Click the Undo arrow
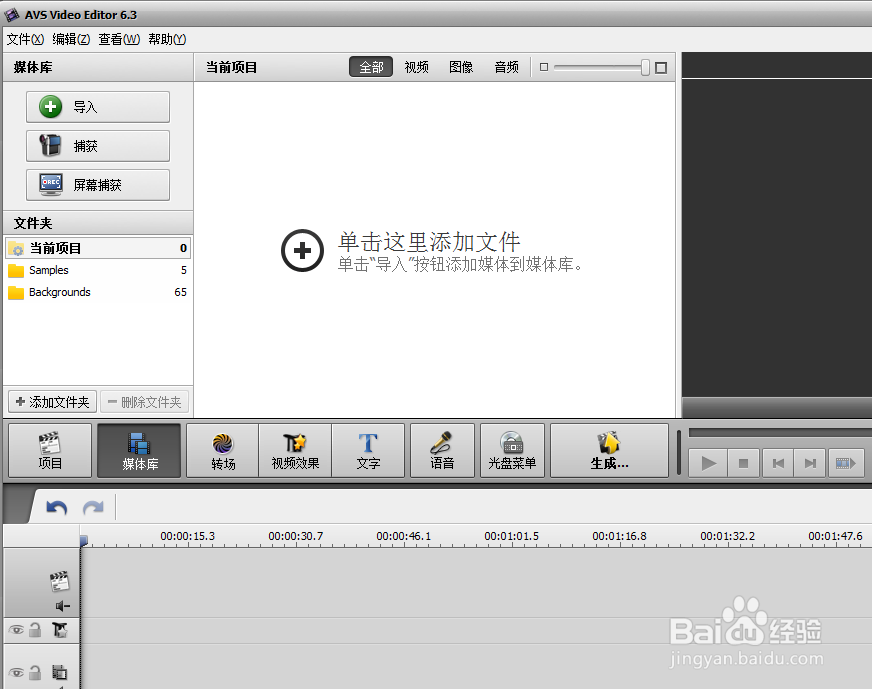The image size is (872, 689). point(57,507)
